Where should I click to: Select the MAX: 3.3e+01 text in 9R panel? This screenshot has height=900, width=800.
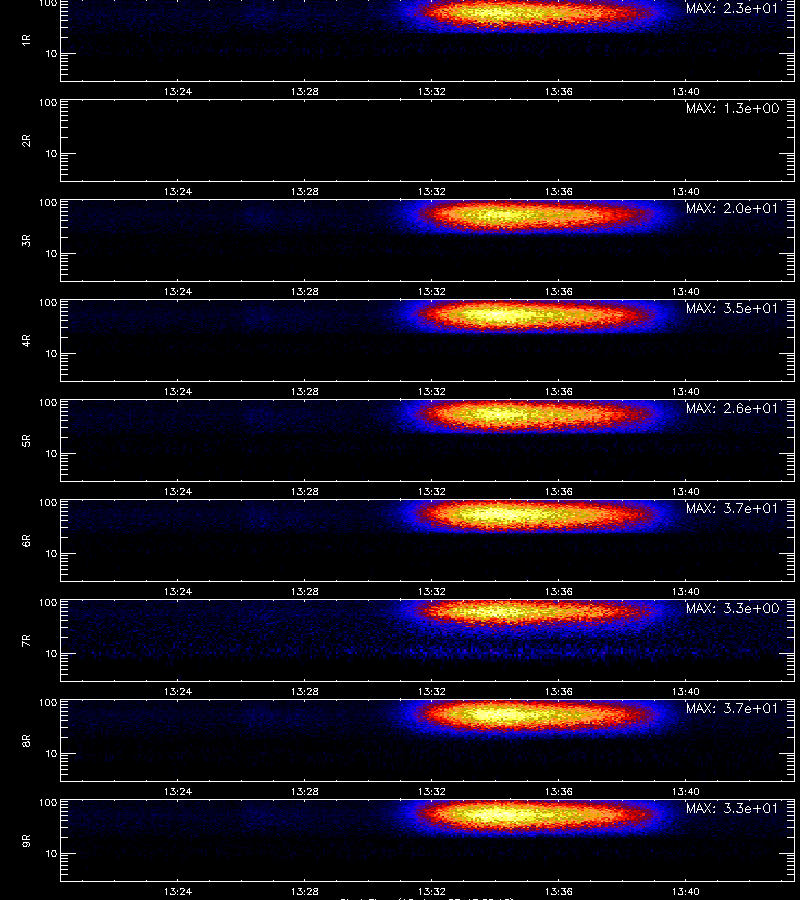[732, 808]
